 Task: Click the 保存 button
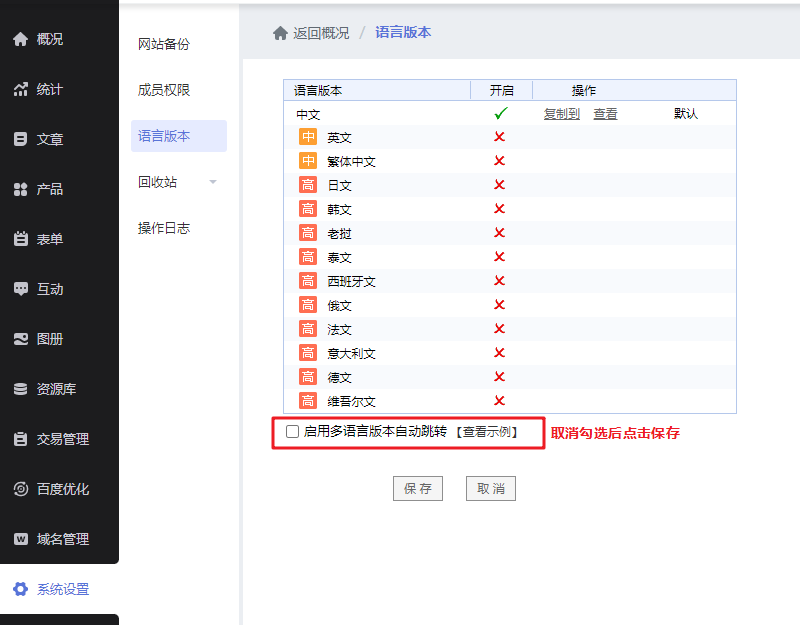[418, 488]
